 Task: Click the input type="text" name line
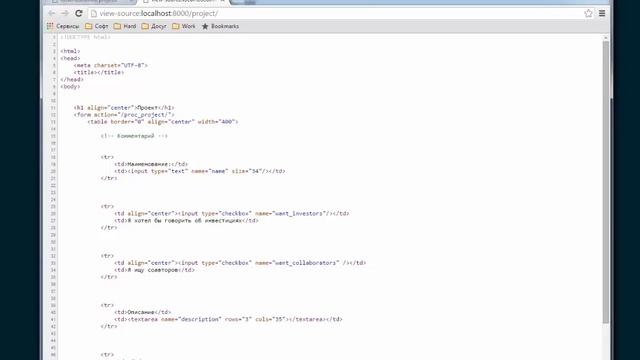[200, 171]
